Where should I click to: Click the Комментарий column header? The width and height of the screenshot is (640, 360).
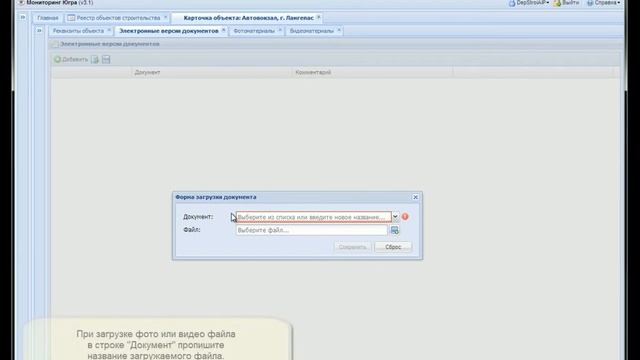click(373, 72)
